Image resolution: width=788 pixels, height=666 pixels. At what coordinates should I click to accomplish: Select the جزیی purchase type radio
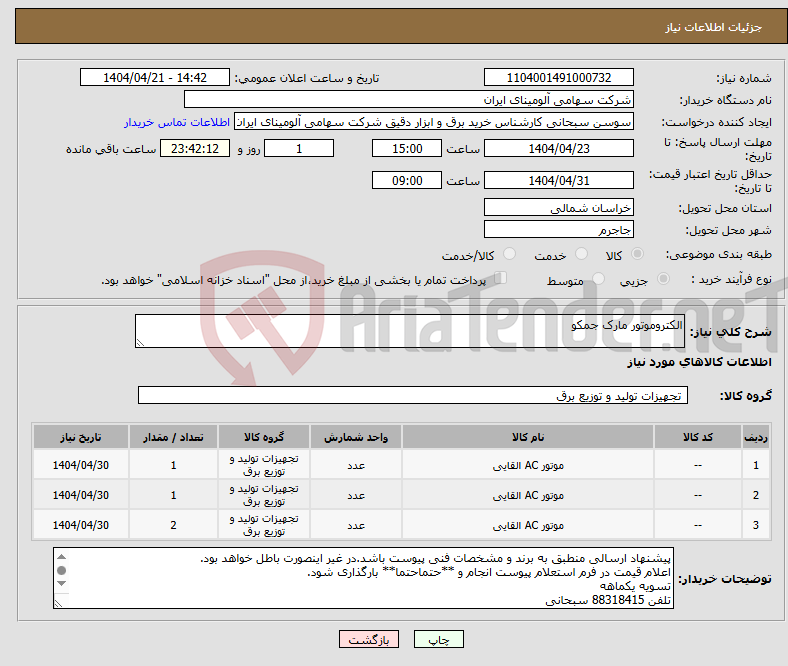[x=663, y=278]
